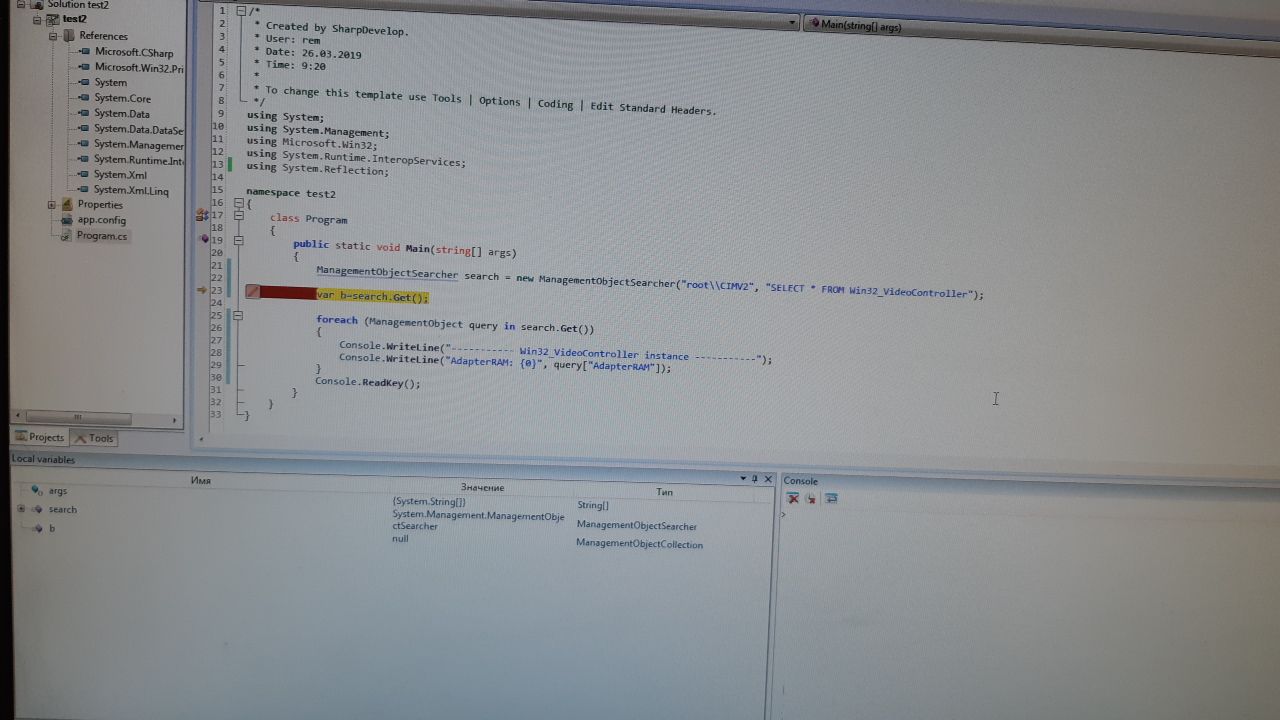The height and width of the screenshot is (720, 1280).
Task: Click the highlighted line var b=search.Get();
Action: tap(372, 296)
